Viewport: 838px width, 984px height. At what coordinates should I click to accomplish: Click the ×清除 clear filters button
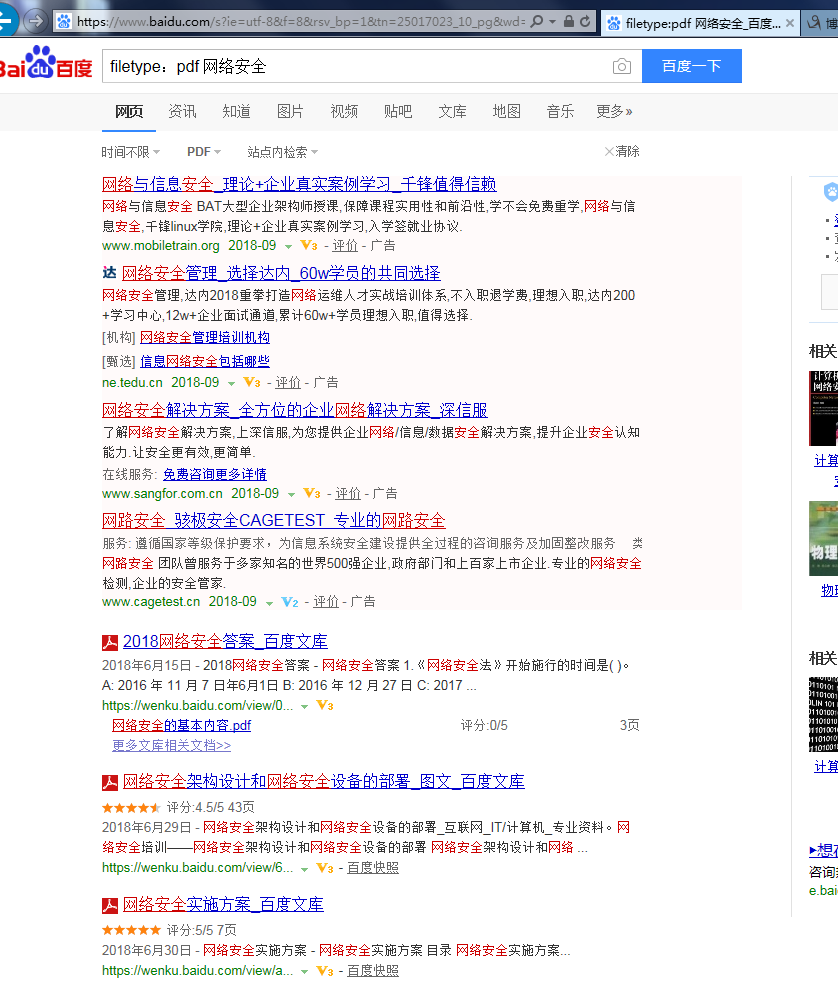point(622,151)
